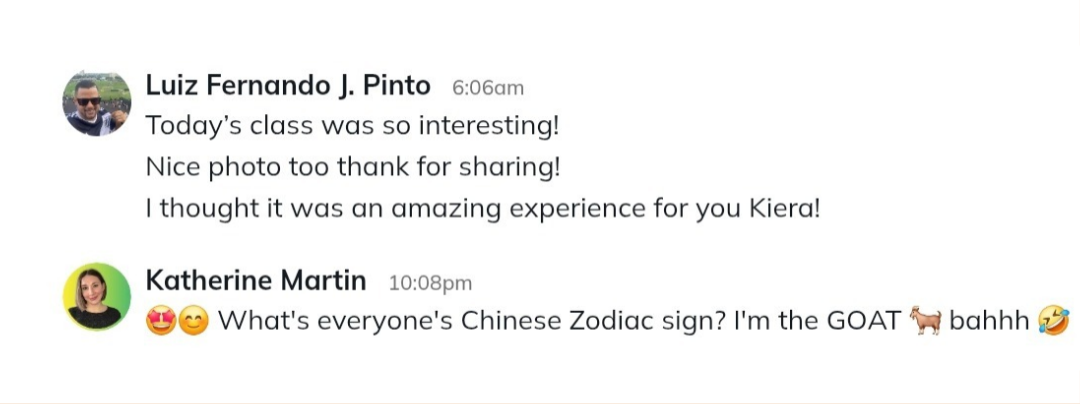Click the 6:06am message timestamp
This screenshot has width=1080, height=404.
click(488, 88)
